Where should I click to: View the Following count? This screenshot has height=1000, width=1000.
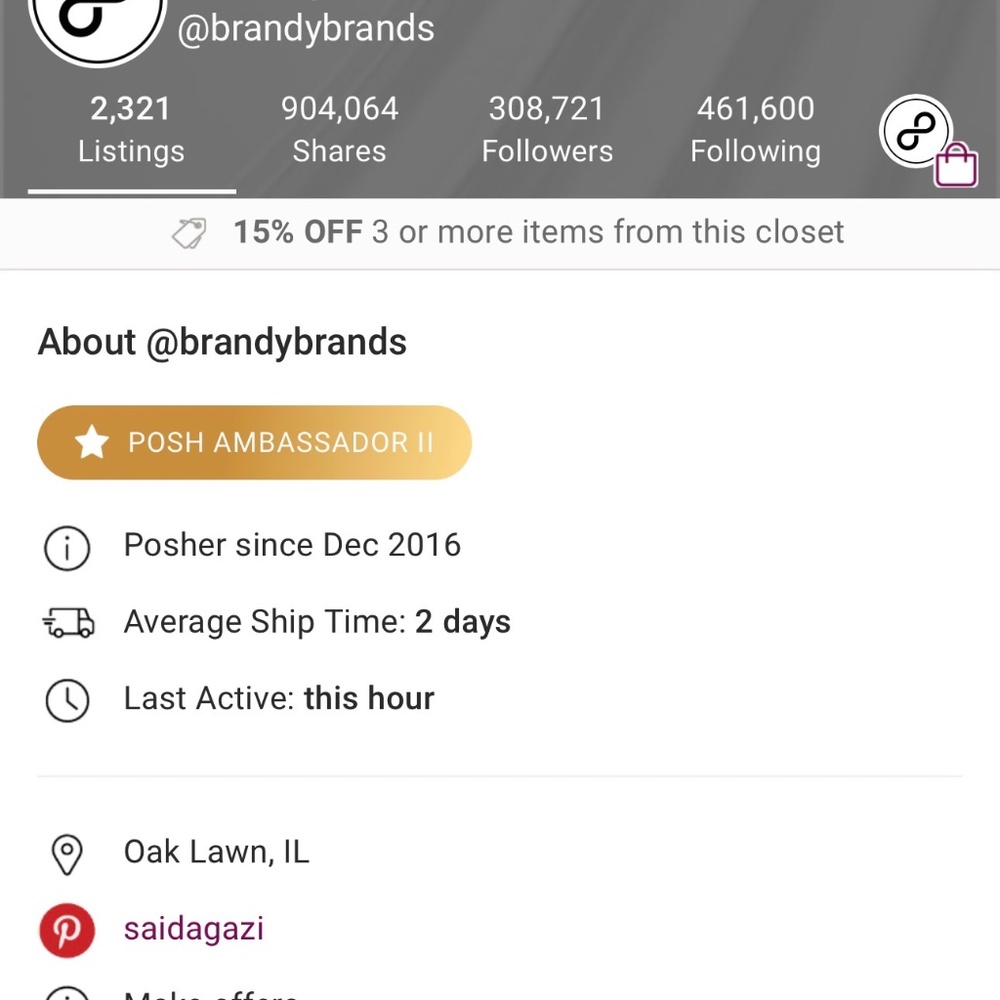coord(755,128)
